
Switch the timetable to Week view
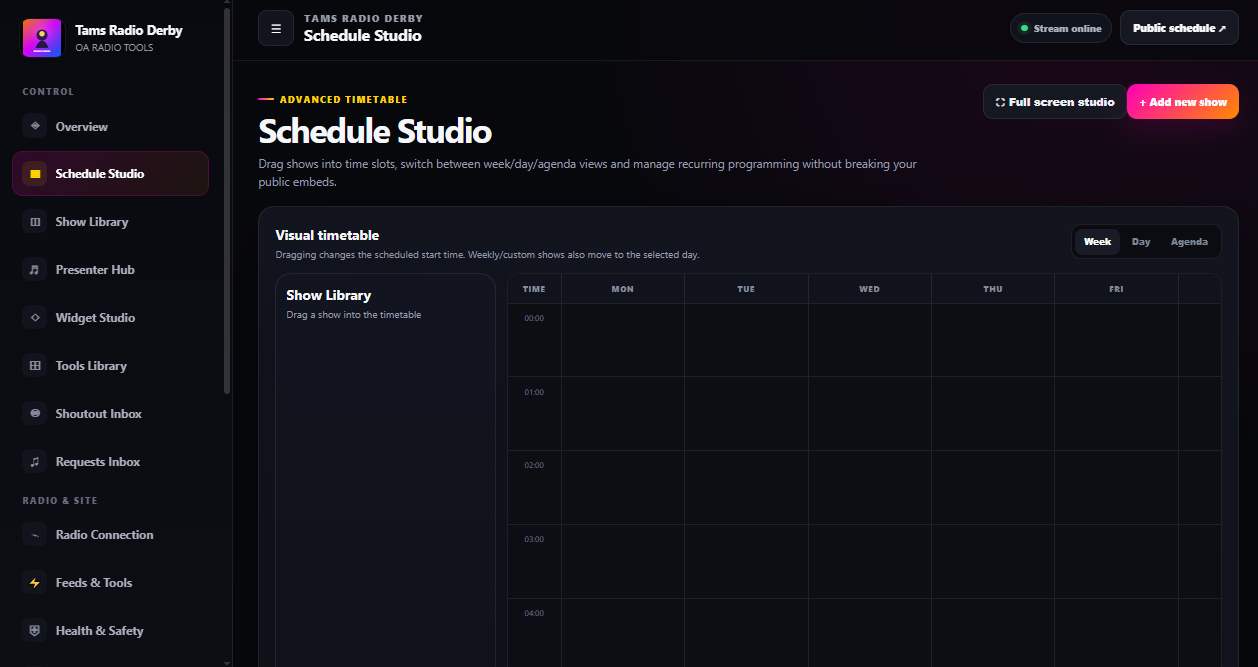coord(1097,242)
